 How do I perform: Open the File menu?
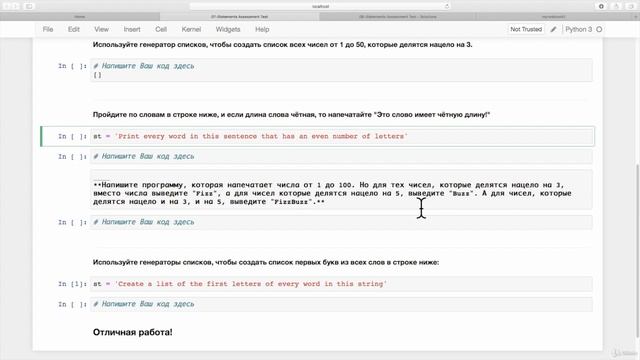[x=48, y=29]
